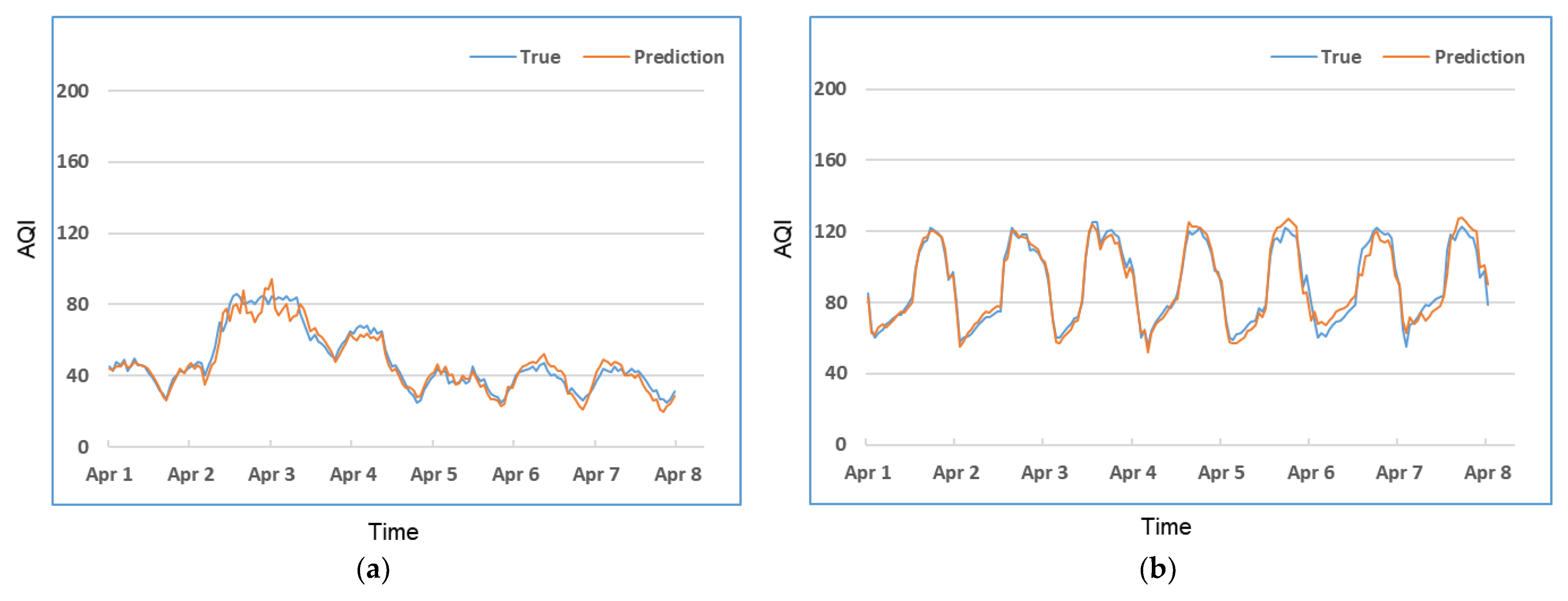Click the Time axis title under chart (b)

coord(1165,527)
